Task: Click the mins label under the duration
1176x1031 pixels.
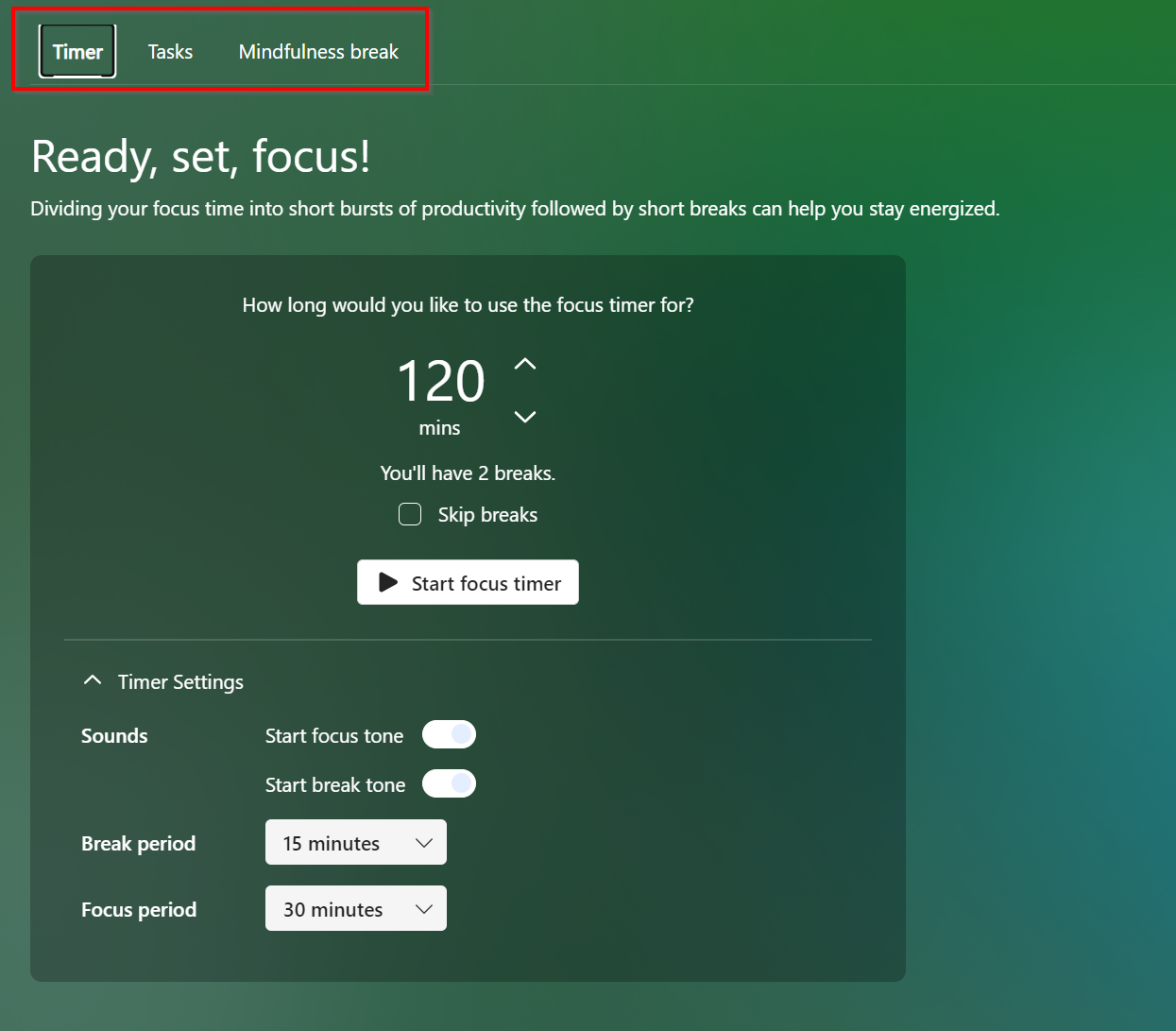Action: [x=439, y=427]
